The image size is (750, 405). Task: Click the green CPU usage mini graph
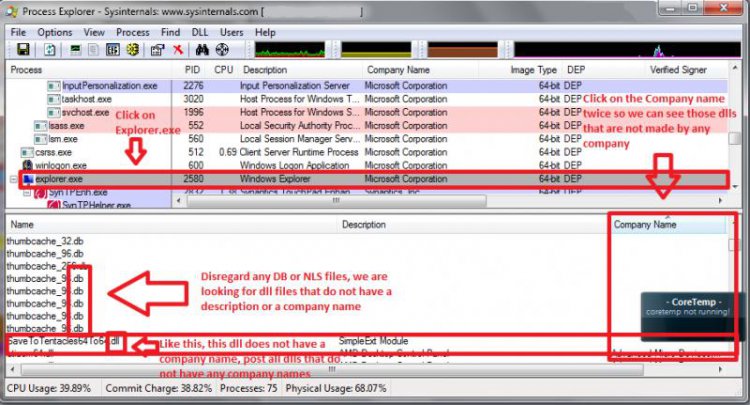coord(289,50)
